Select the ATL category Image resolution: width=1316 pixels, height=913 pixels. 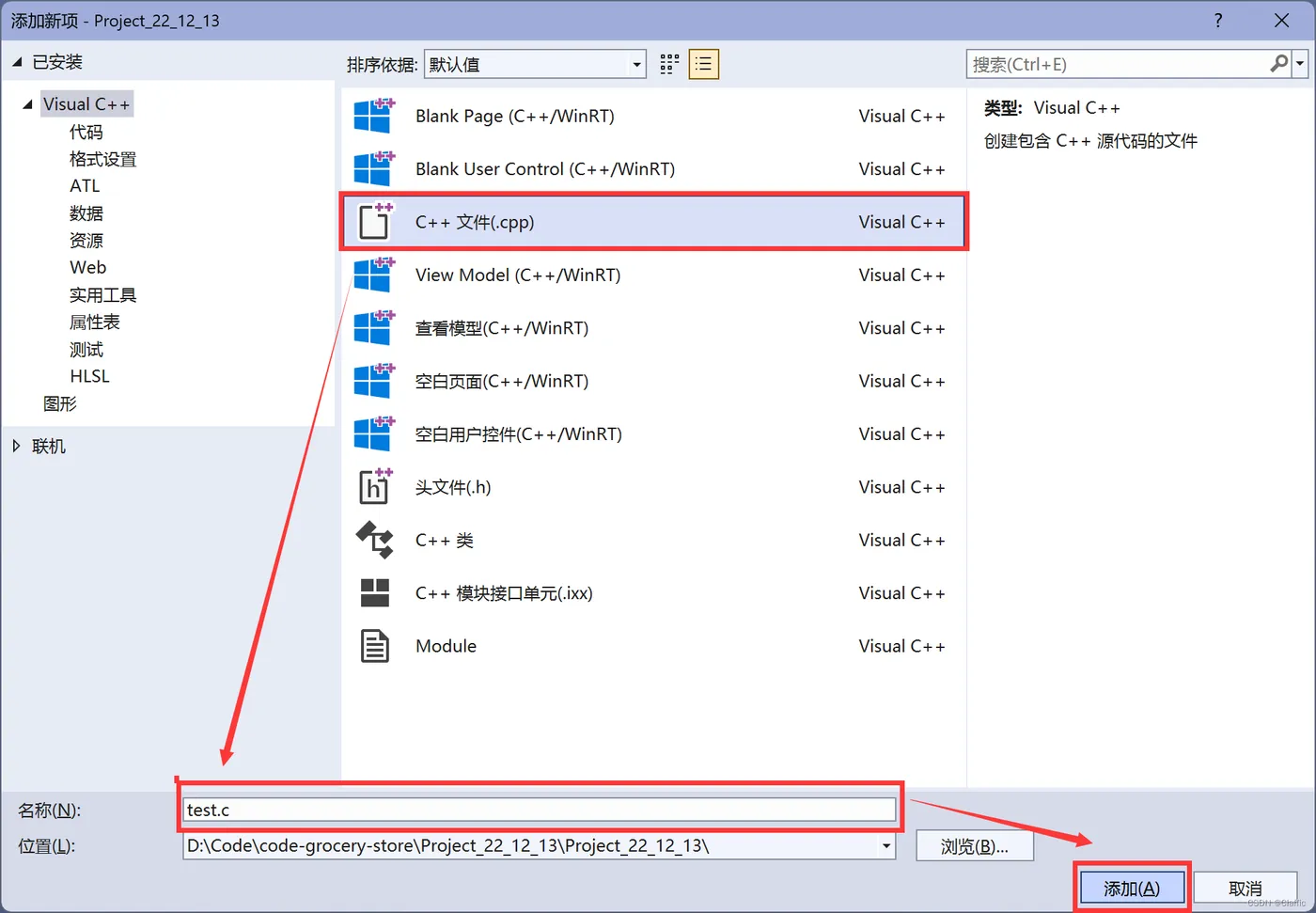[85, 186]
